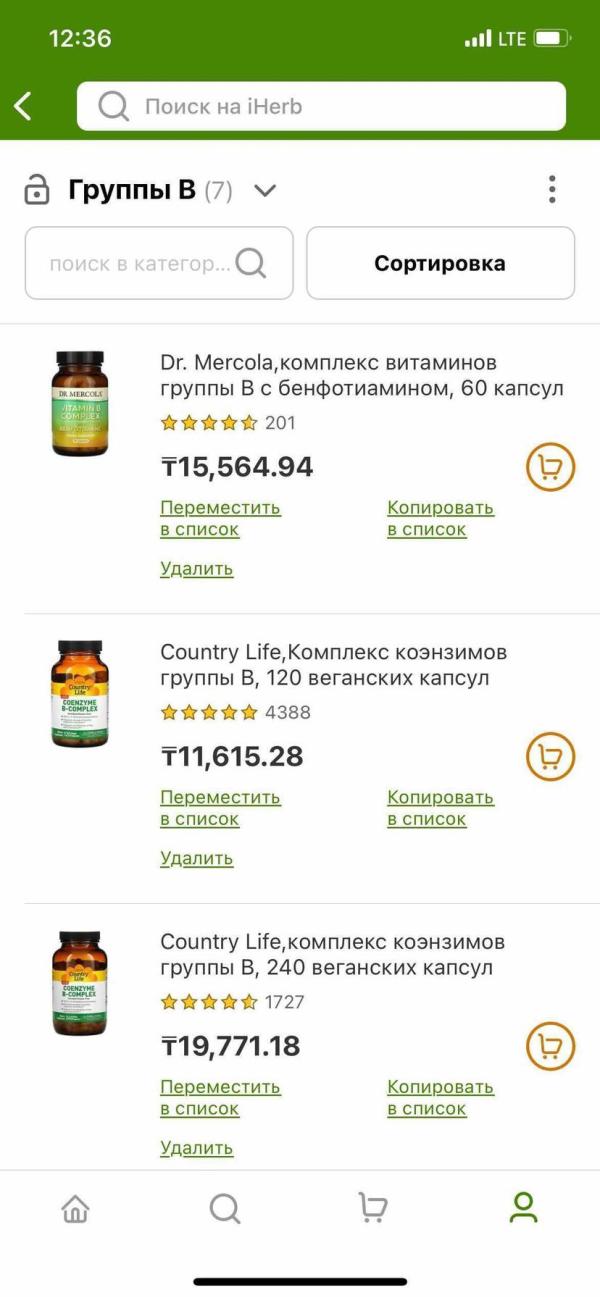Click Переместить в список for Country Life 120

pyautogui.click(x=220, y=808)
